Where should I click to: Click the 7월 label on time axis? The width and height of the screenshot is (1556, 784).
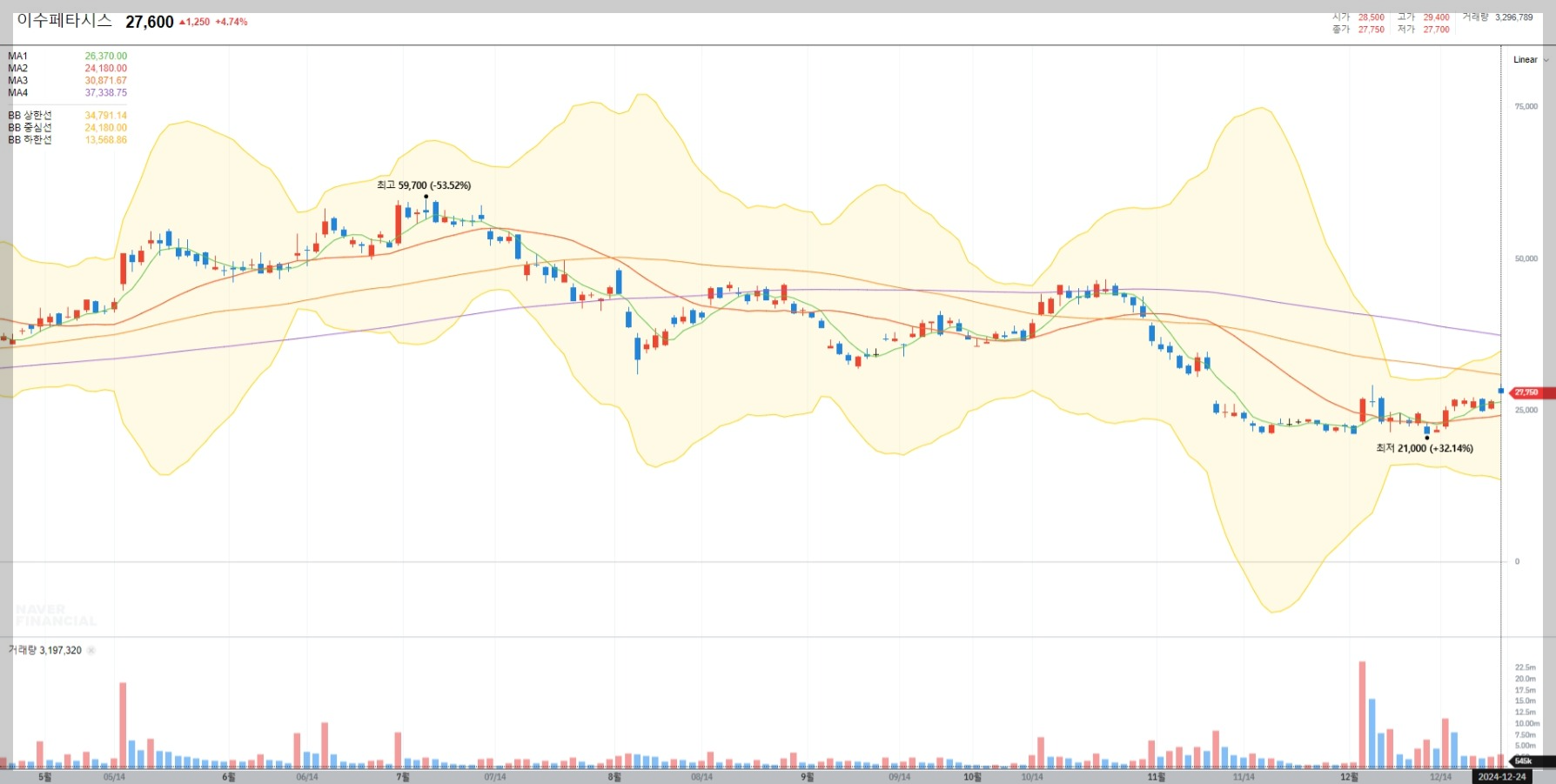403,777
